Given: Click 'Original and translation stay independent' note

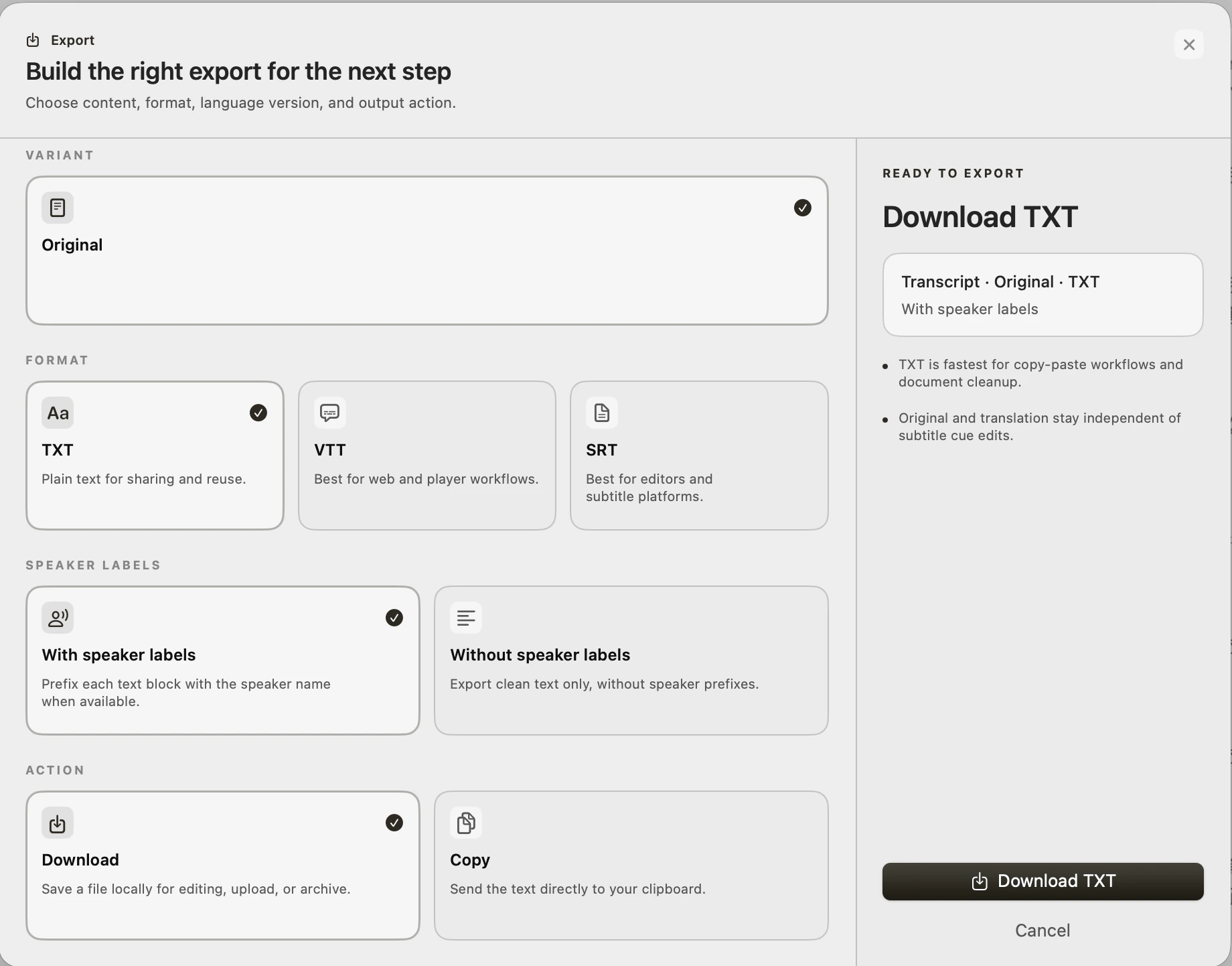Looking at the screenshot, I should pos(1040,427).
